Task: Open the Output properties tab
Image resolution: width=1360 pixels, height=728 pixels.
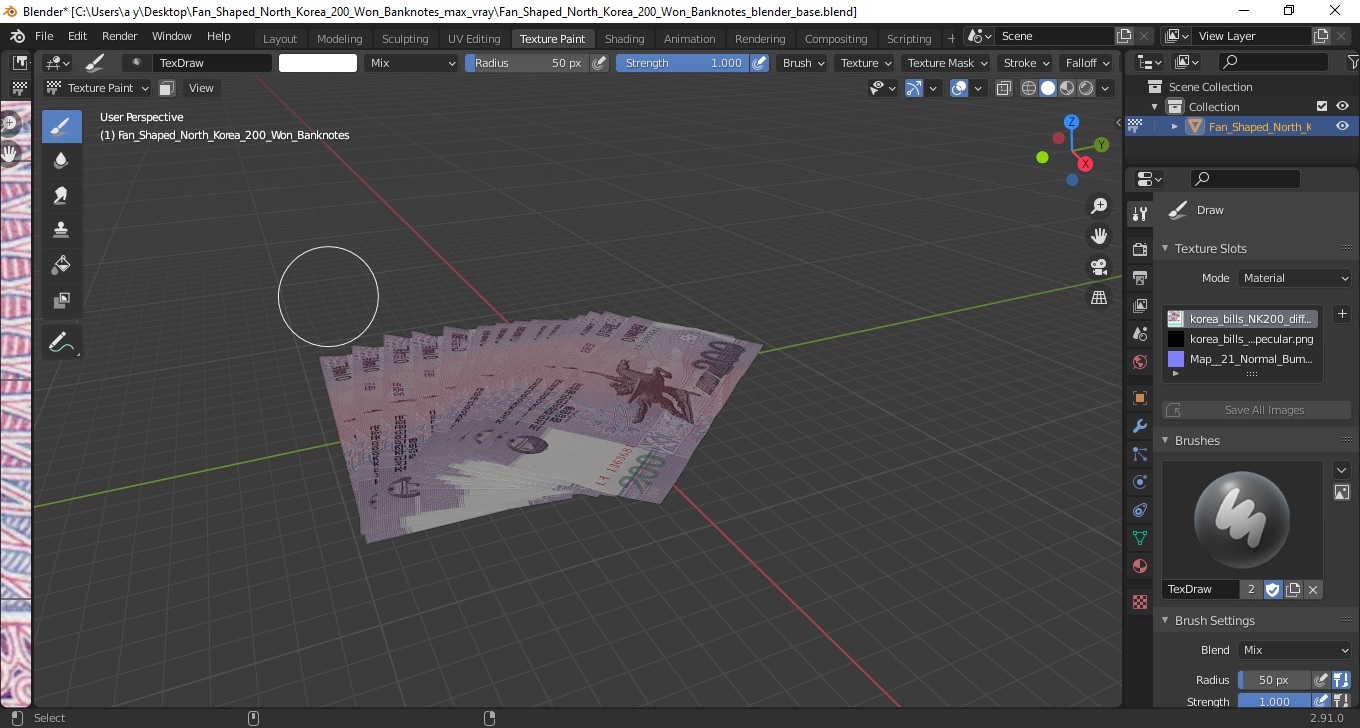Action: 1139,277
